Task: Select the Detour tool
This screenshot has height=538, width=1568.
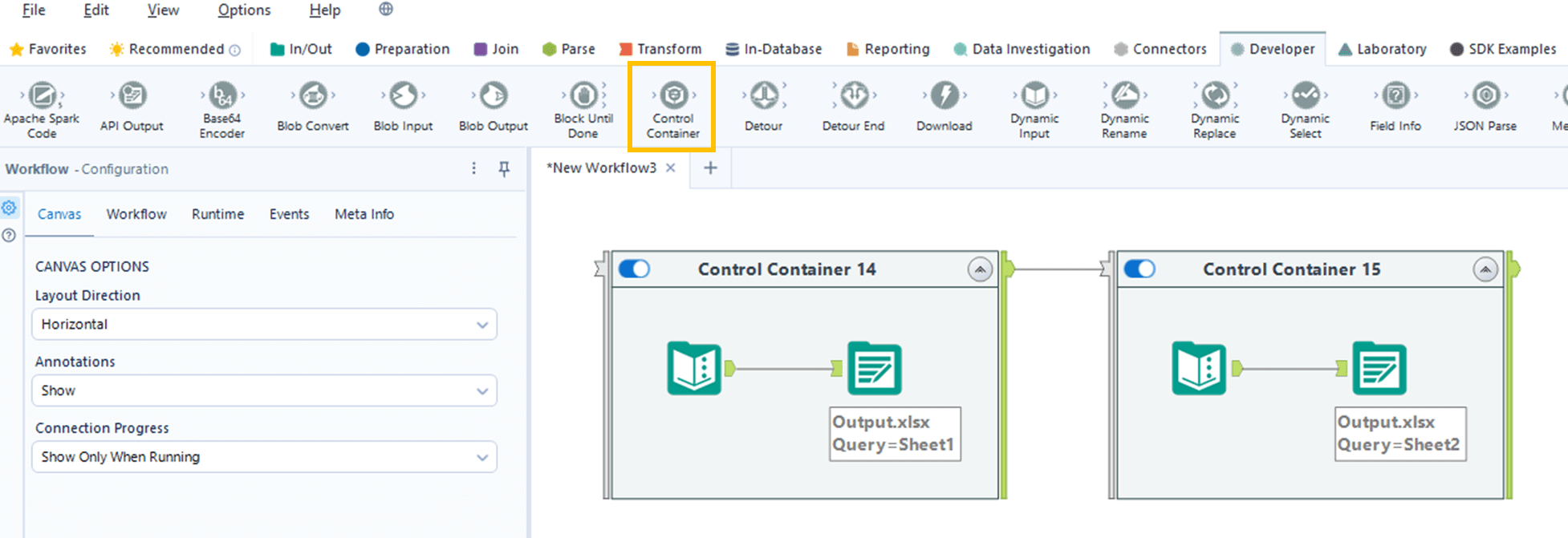Action: [x=763, y=107]
